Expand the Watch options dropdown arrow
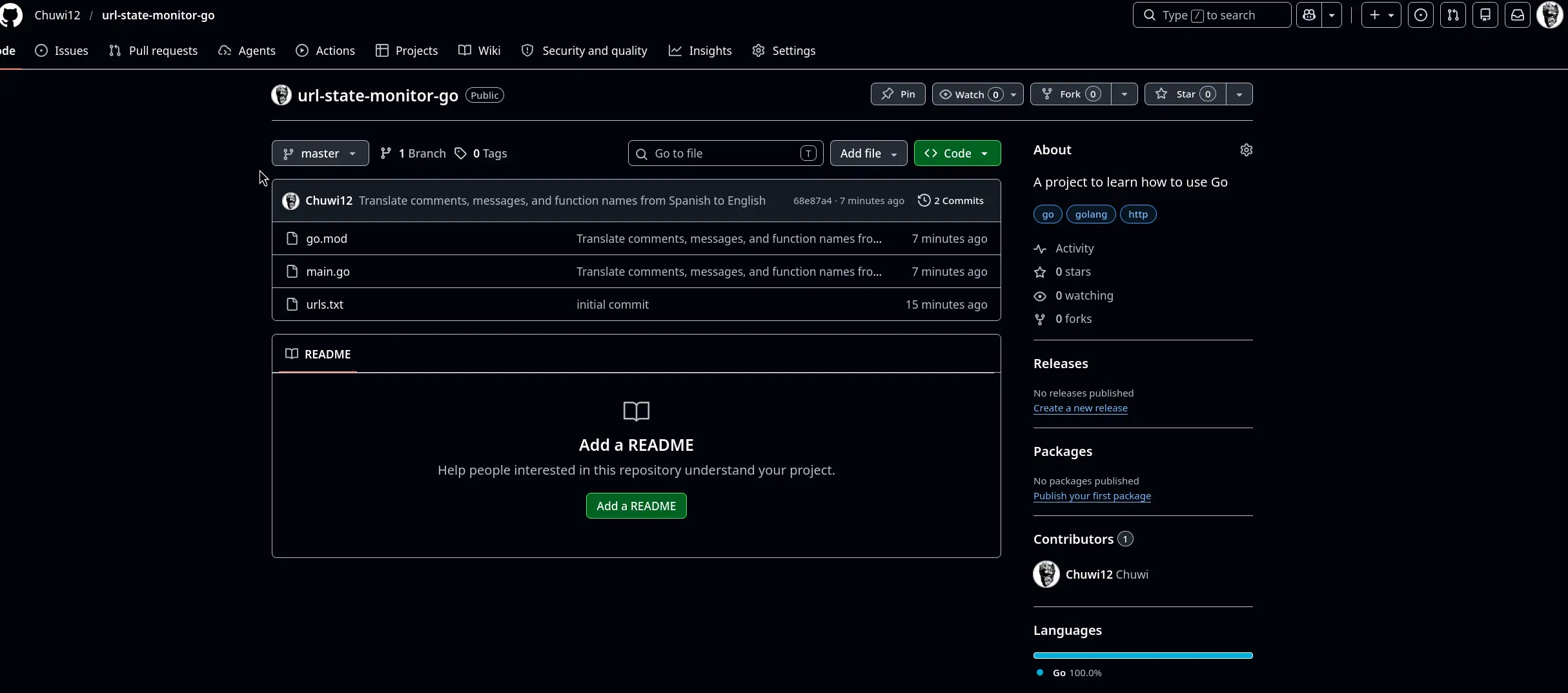Image resolution: width=1568 pixels, height=693 pixels. pos(1014,94)
